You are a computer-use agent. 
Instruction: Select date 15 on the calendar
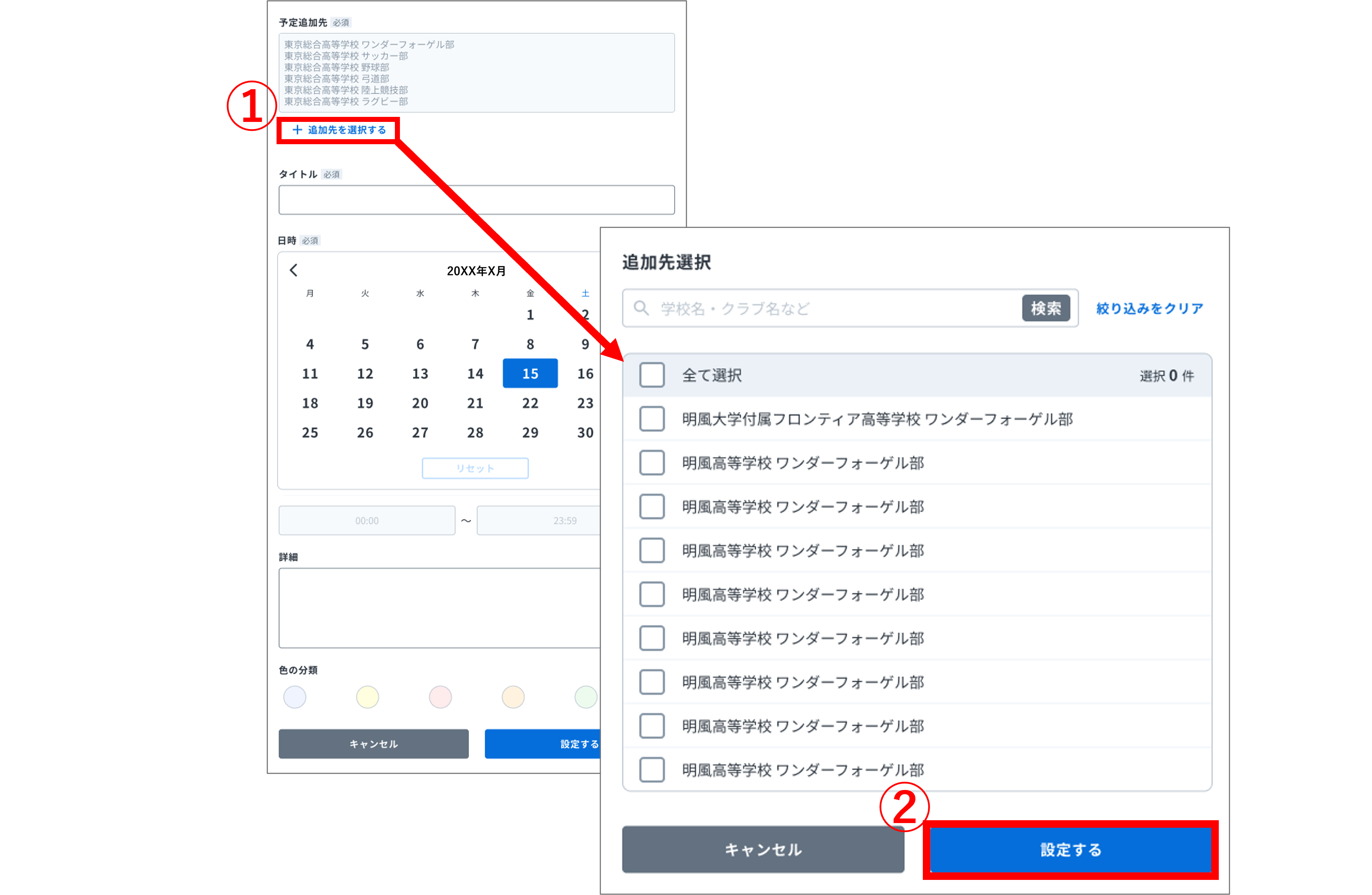pos(530,374)
